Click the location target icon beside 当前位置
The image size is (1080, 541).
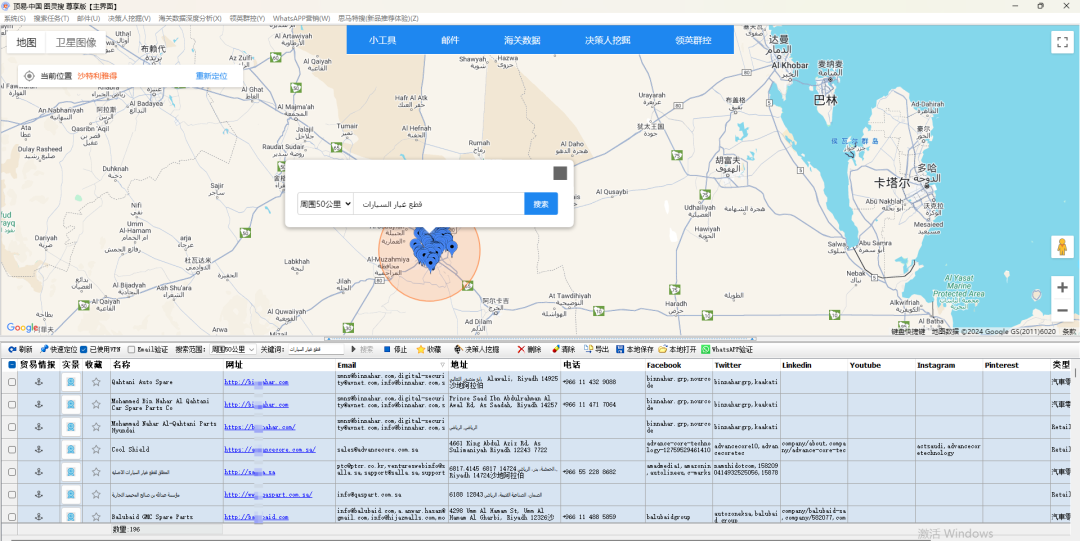pyautogui.click(x=30, y=76)
